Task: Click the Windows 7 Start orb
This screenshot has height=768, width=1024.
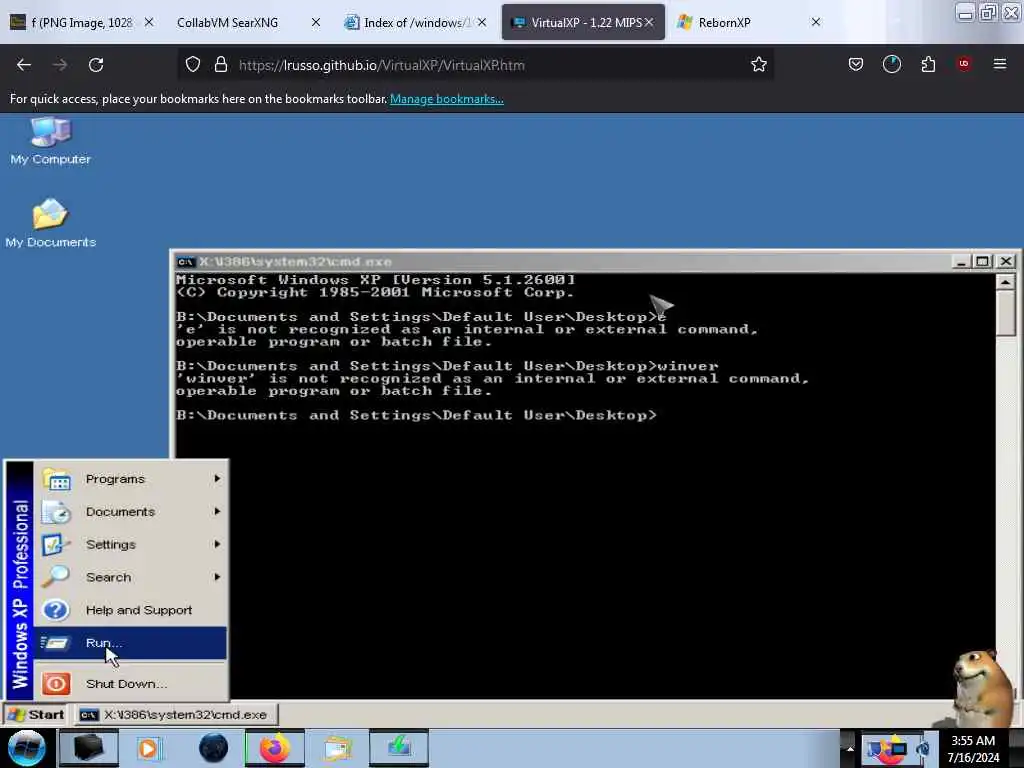Action: tap(26, 748)
